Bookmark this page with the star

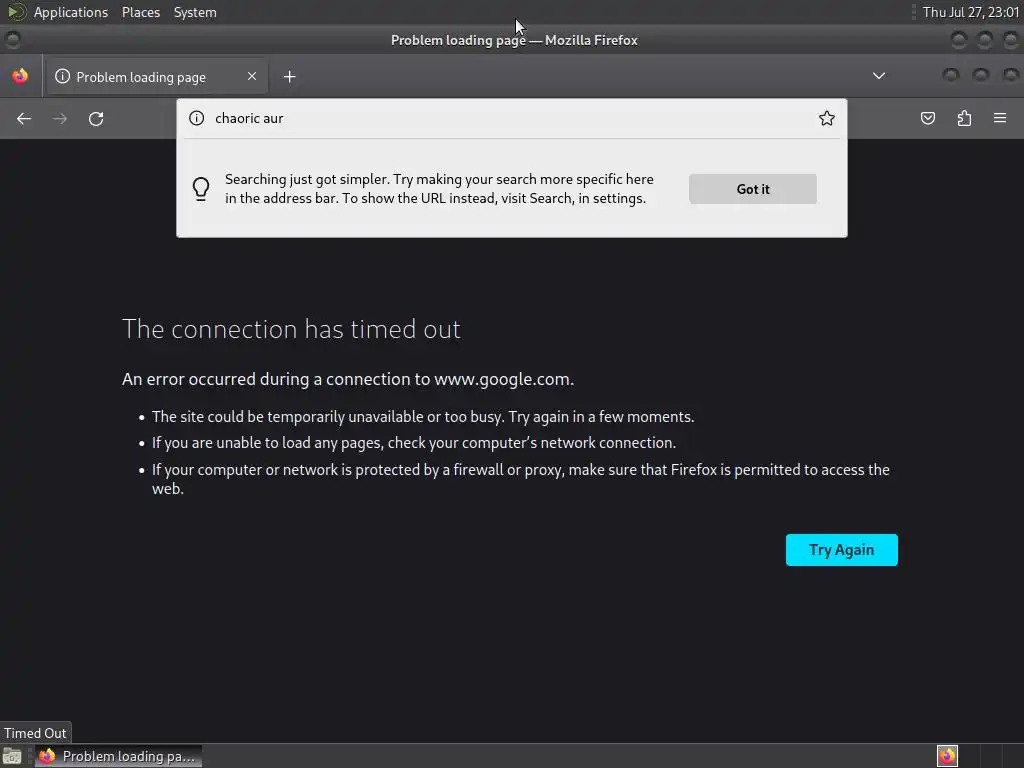click(826, 118)
